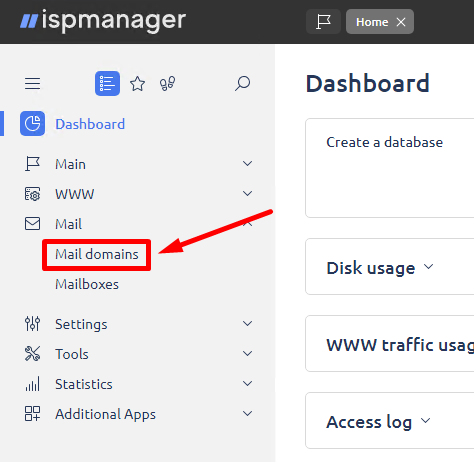Open favorites via the star icon
Screen dimensions: 474x462
[137, 84]
